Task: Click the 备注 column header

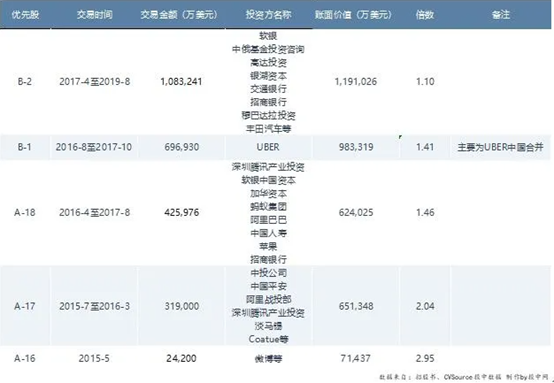Action: 501,15
